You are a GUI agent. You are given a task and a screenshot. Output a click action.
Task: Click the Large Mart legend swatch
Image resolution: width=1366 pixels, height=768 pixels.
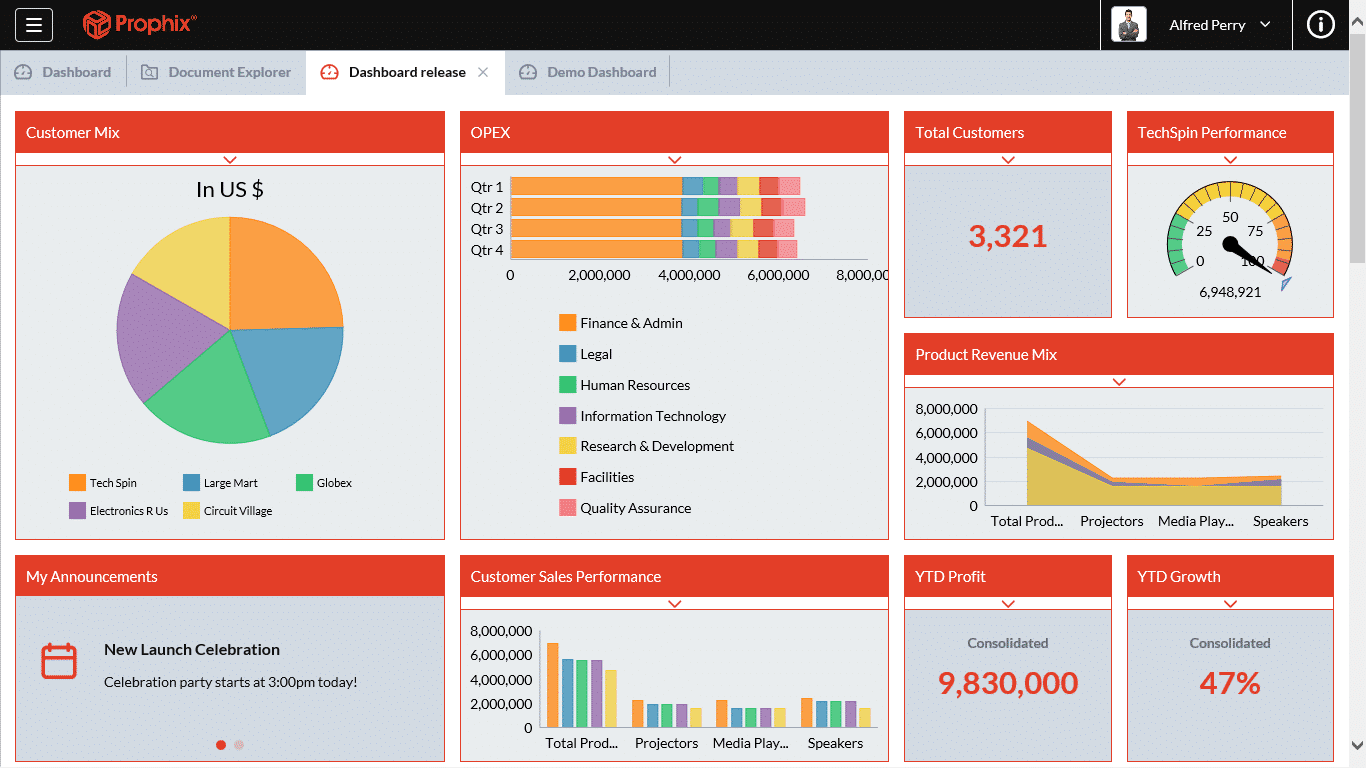pyautogui.click(x=191, y=483)
